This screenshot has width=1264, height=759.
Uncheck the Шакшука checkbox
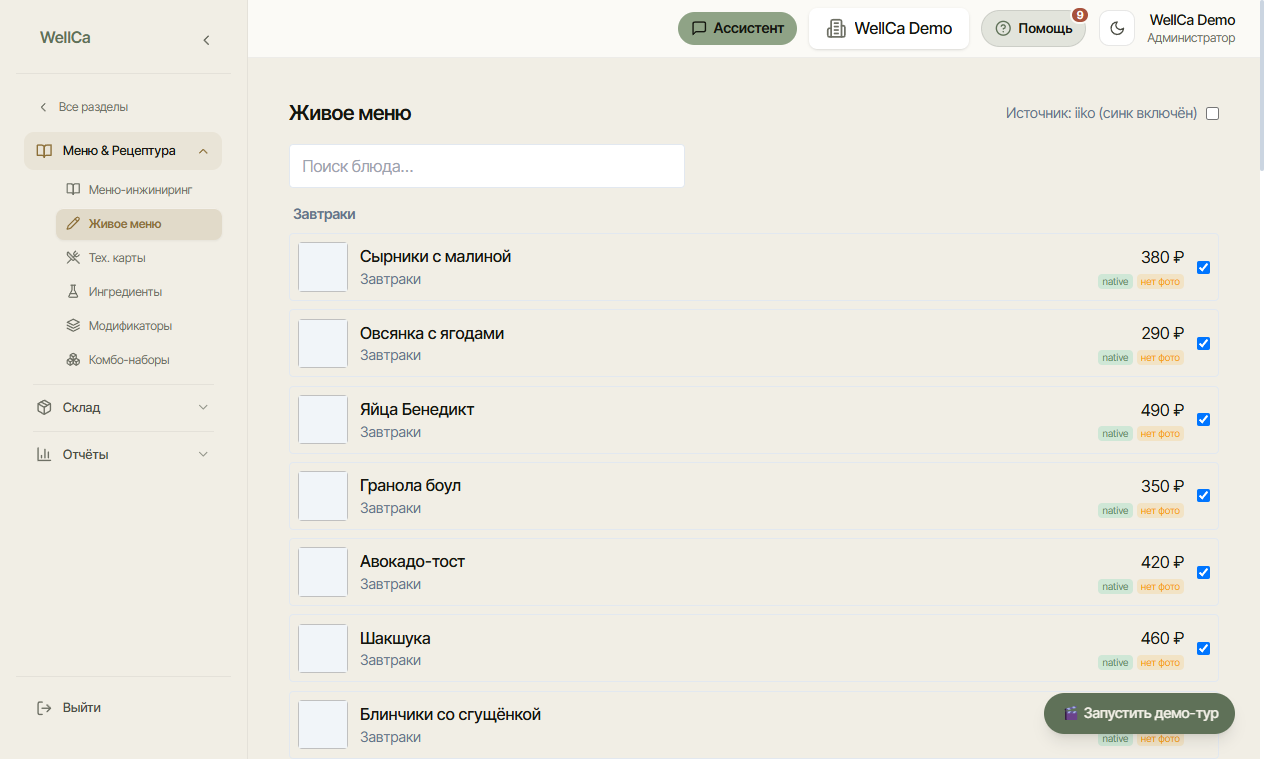point(1204,648)
